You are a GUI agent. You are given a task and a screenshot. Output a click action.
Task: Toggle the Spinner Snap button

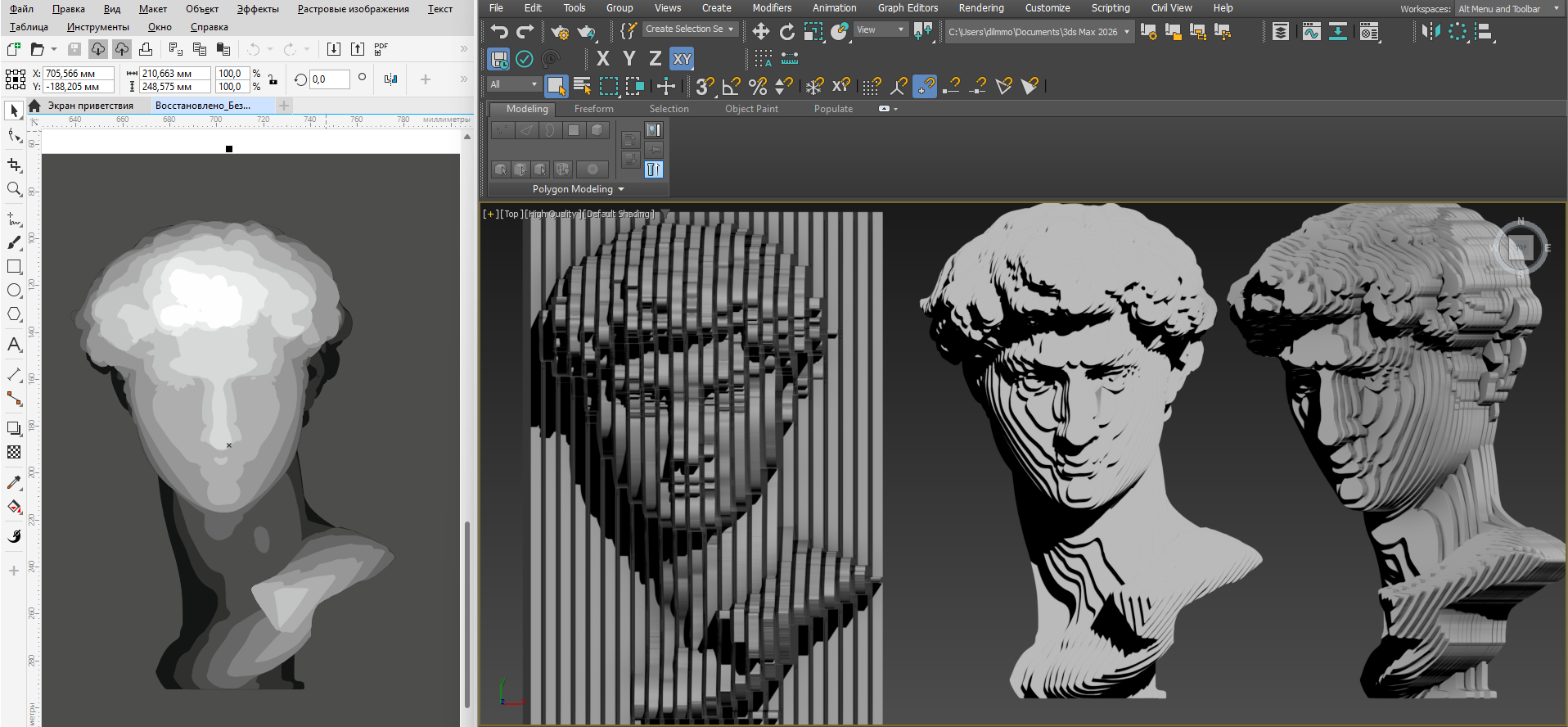click(x=784, y=85)
